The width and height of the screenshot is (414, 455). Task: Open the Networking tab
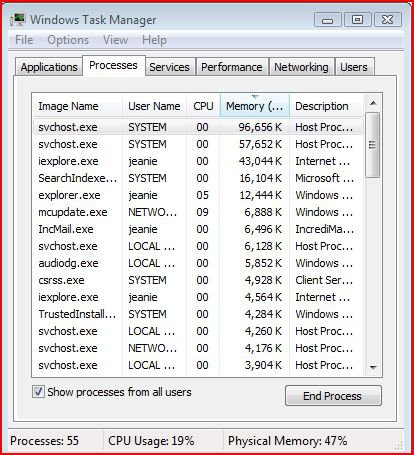[301, 67]
